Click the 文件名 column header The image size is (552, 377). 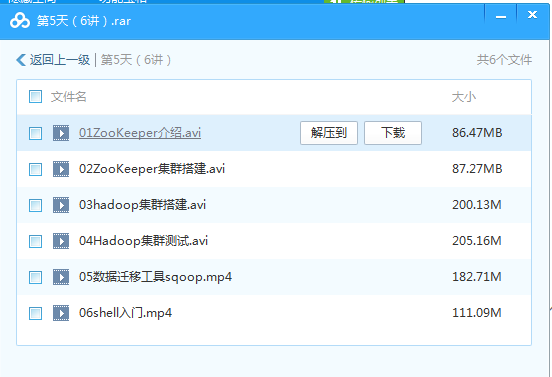[69, 96]
